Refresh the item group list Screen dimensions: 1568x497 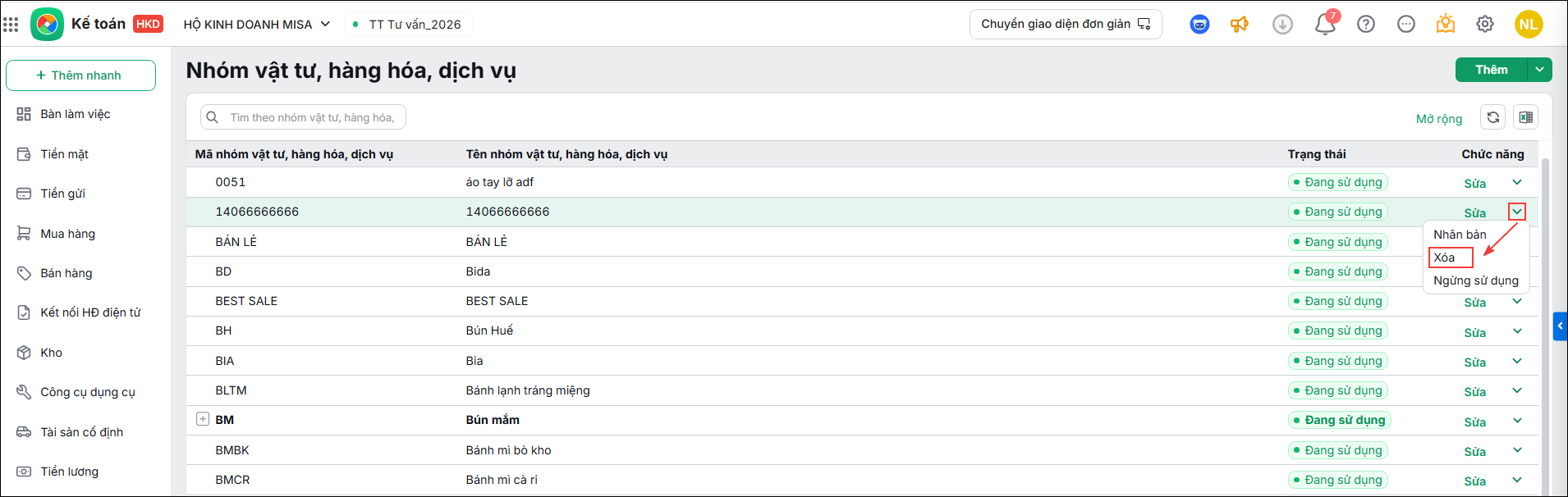tap(1493, 117)
